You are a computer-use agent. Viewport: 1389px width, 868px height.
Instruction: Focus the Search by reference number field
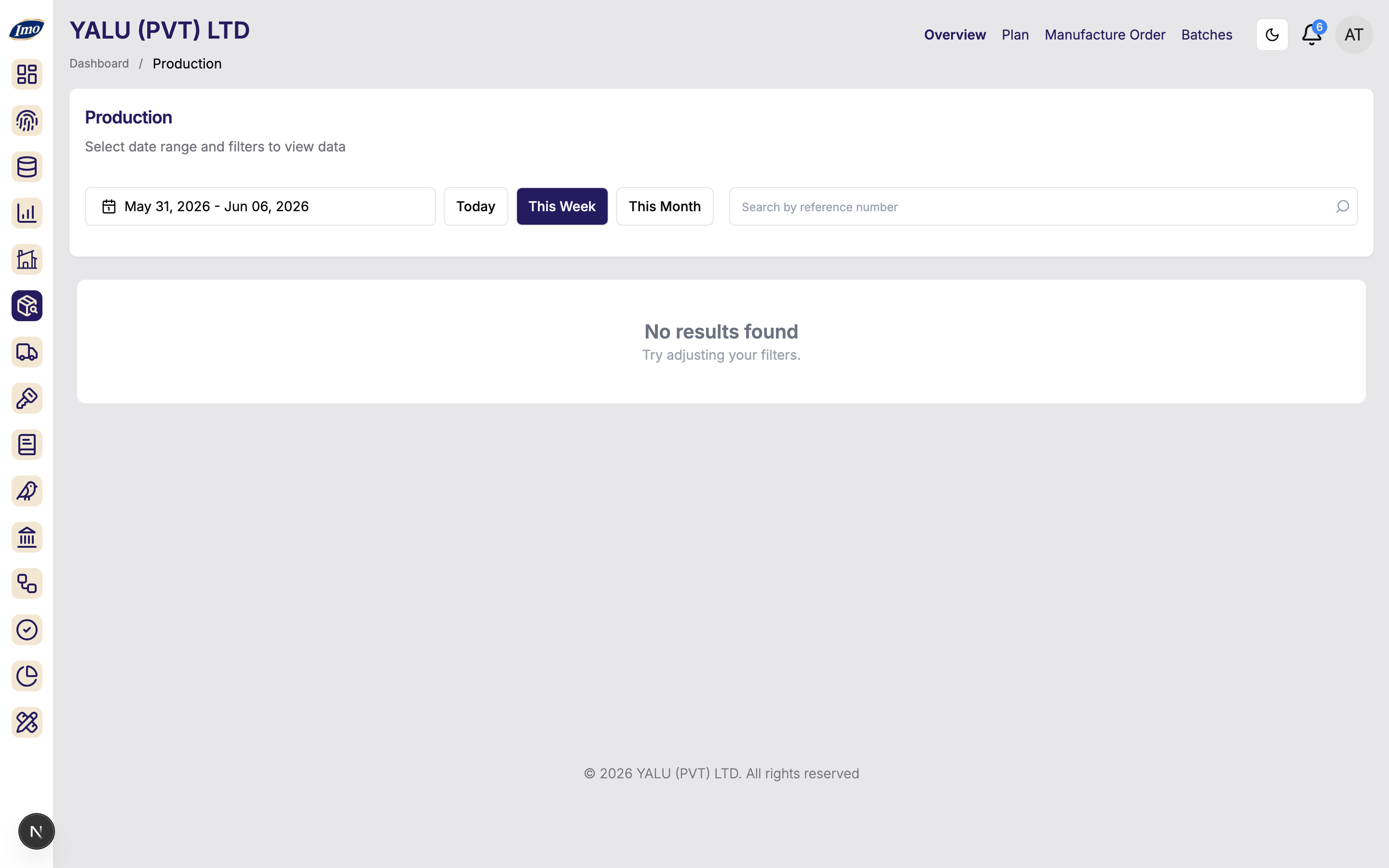pos(1043,207)
